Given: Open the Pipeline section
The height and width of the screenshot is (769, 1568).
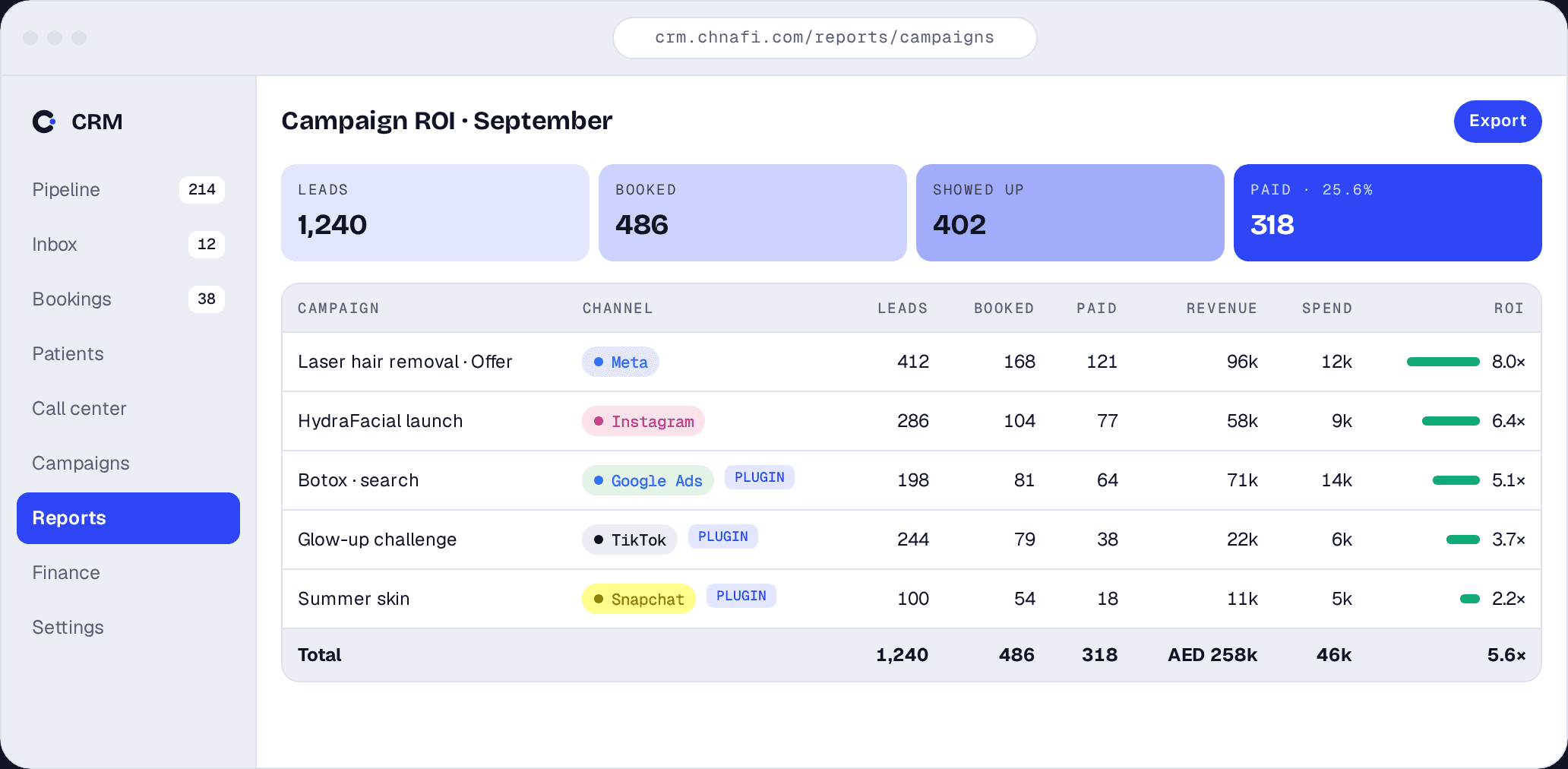Looking at the screenshot, I should [128, 190].
